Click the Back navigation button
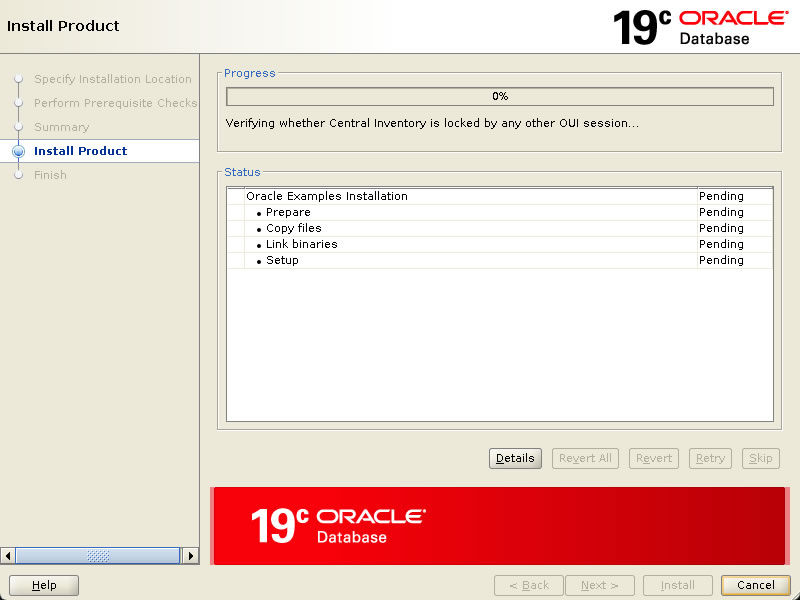 [529, 585]
